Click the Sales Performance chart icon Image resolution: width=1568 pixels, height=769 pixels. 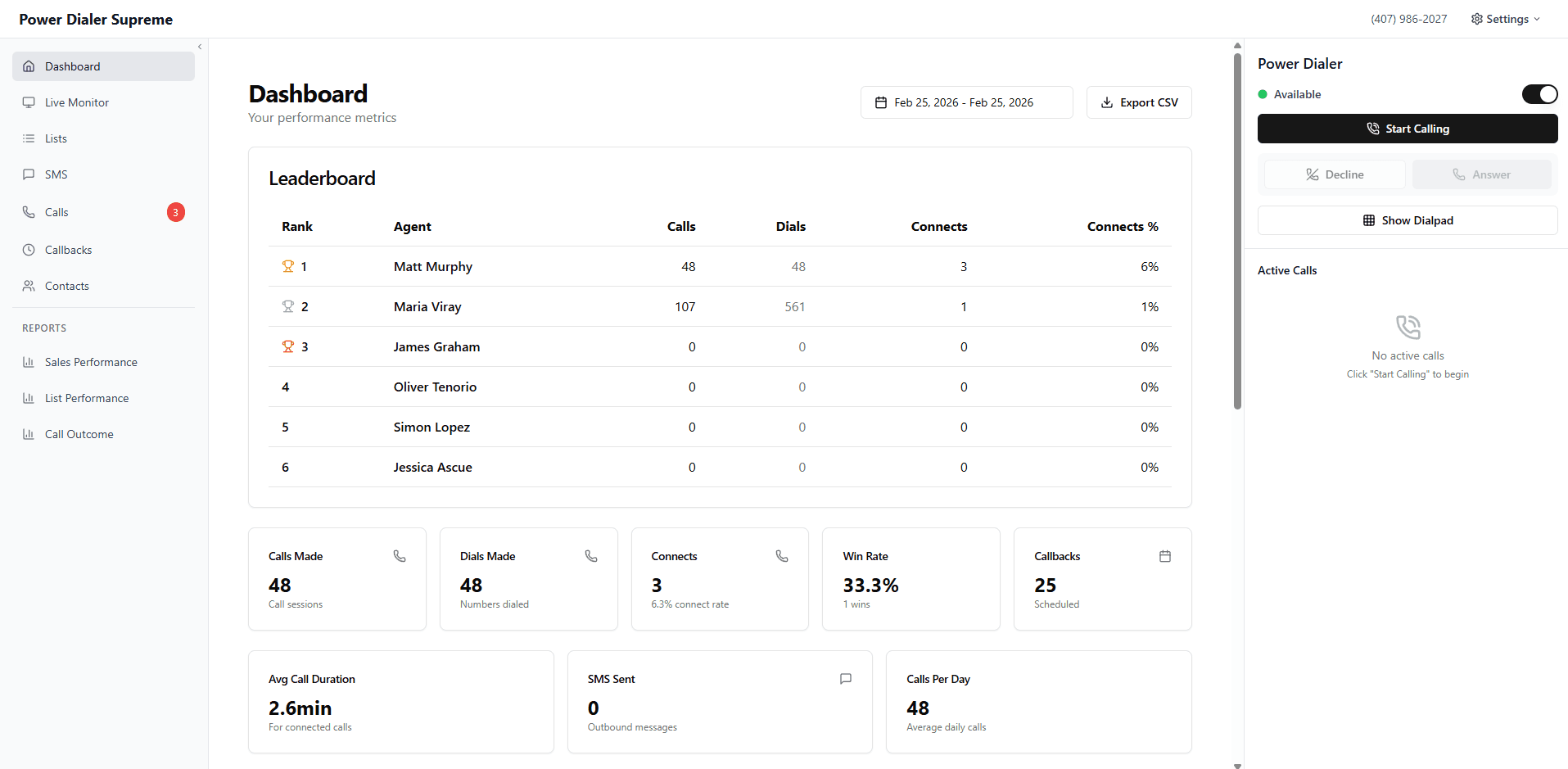pyautogui.click(x=29, y=362)
